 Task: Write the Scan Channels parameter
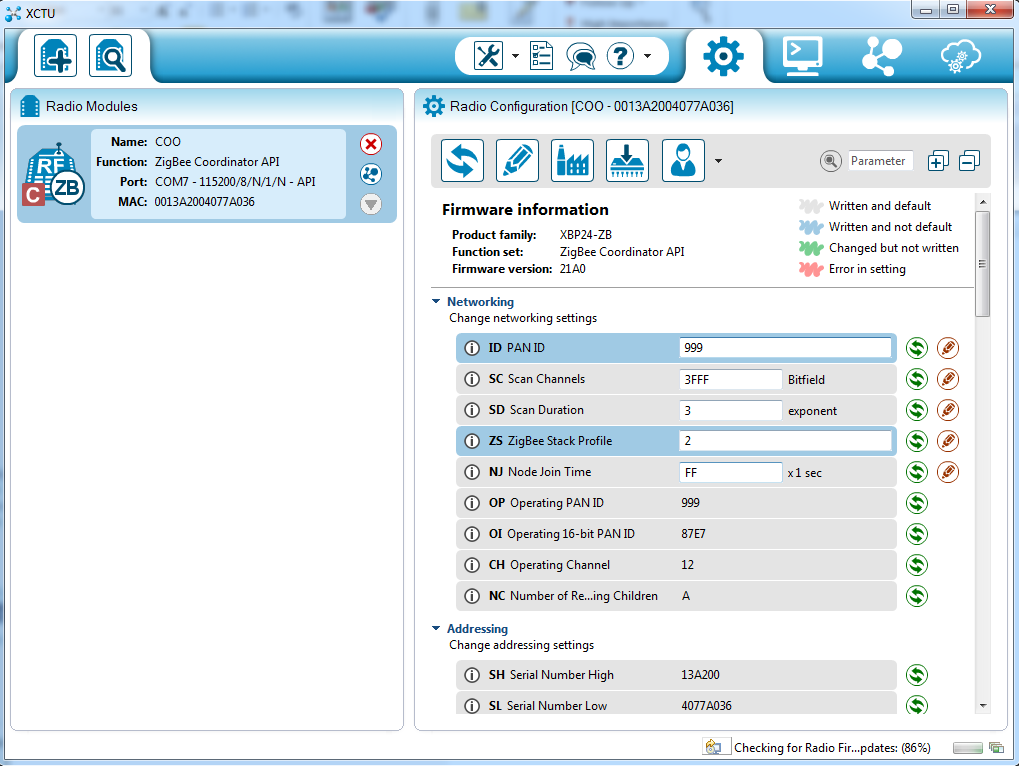[948, 379]
